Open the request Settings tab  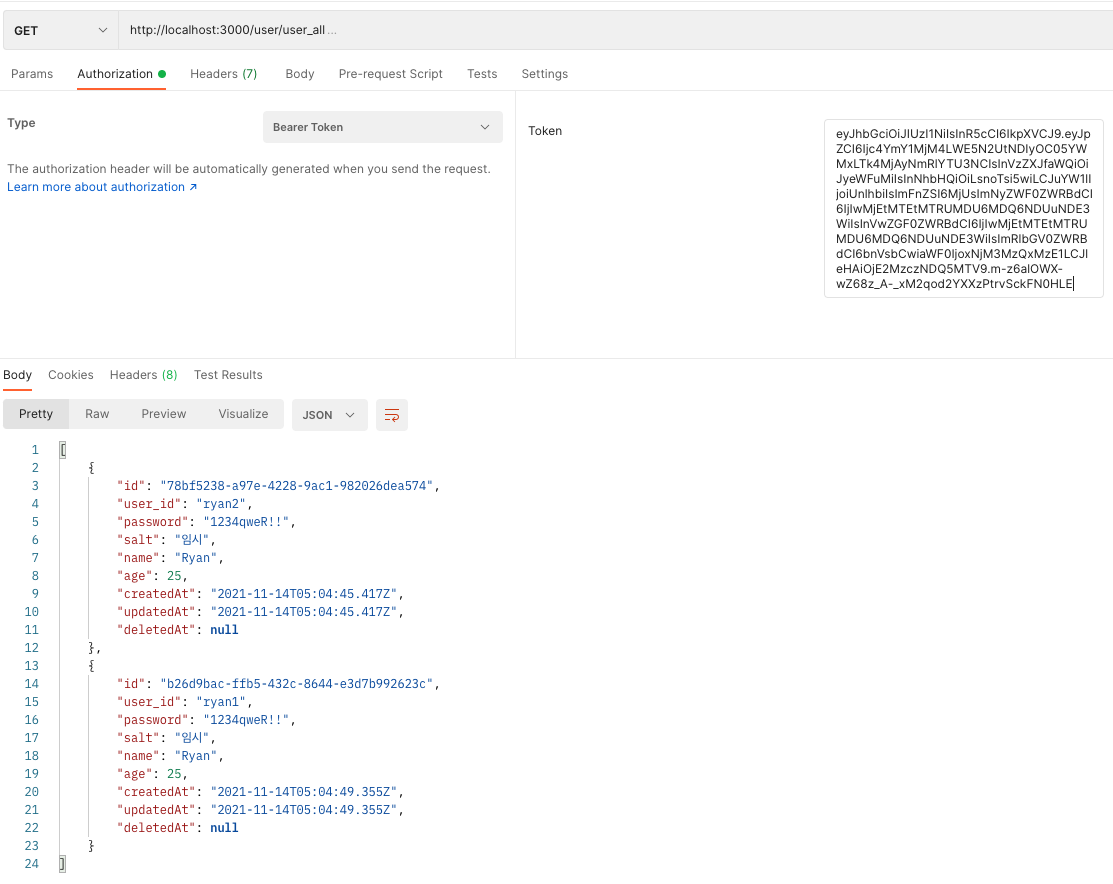point(544,73)
